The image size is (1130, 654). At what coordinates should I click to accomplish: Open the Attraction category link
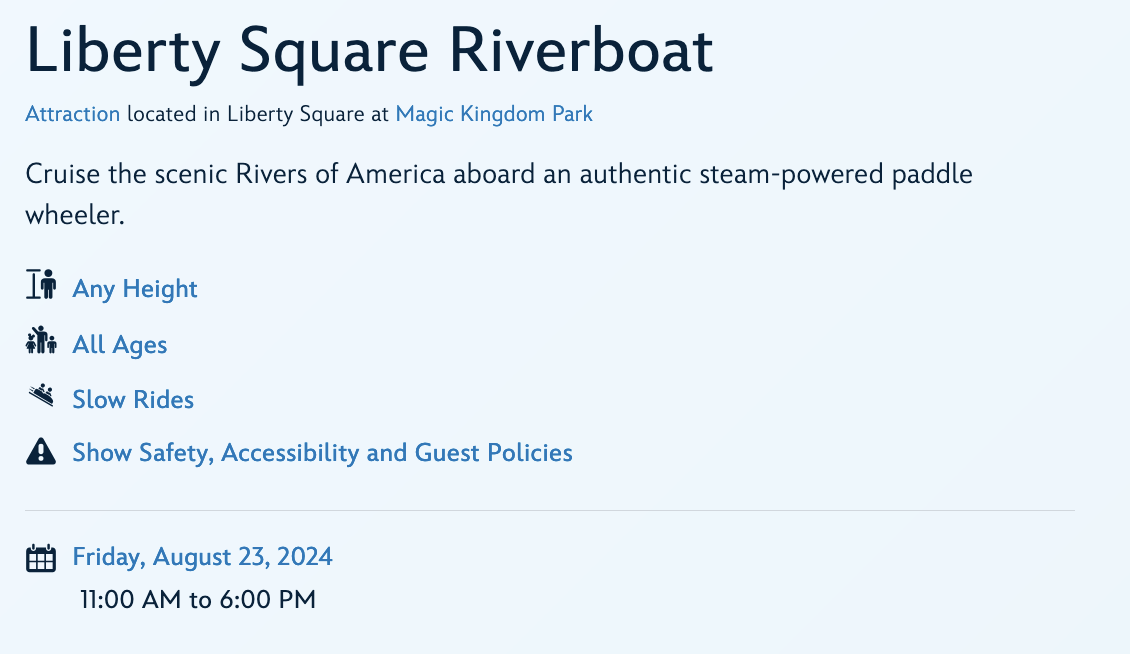coord(73,114)
